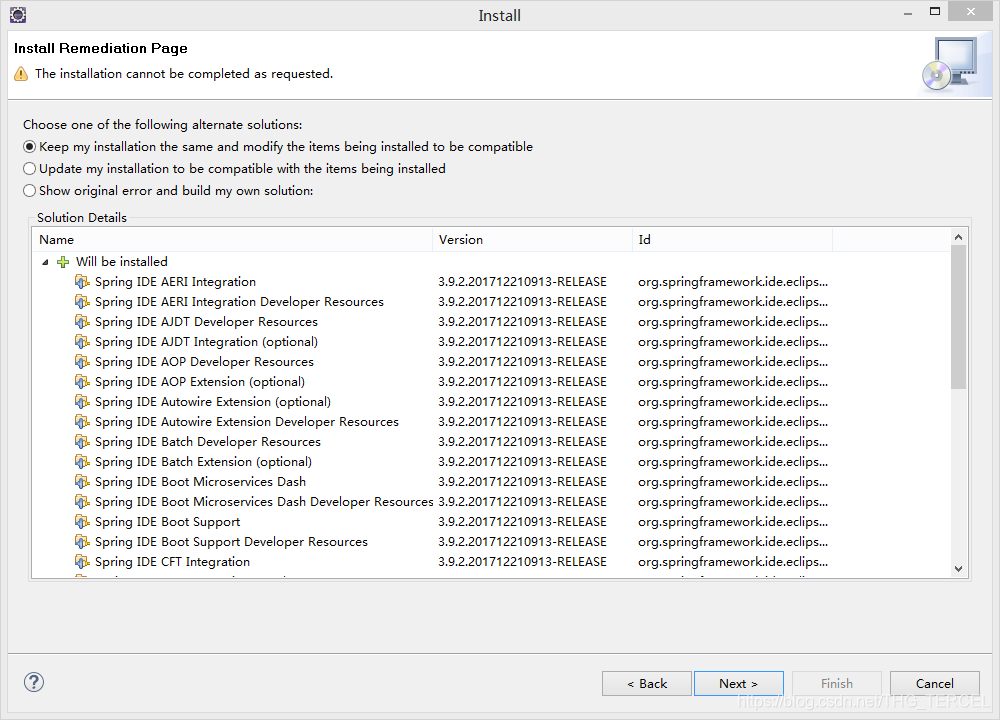Select Spring IDE AJDT Developer Resources row

206,321
